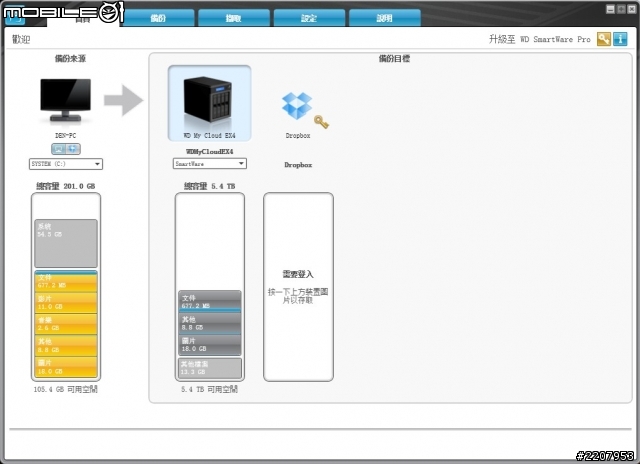Screen dimensions: 640x464
Task: Click the blue information icon
Action: coord(620,39)
